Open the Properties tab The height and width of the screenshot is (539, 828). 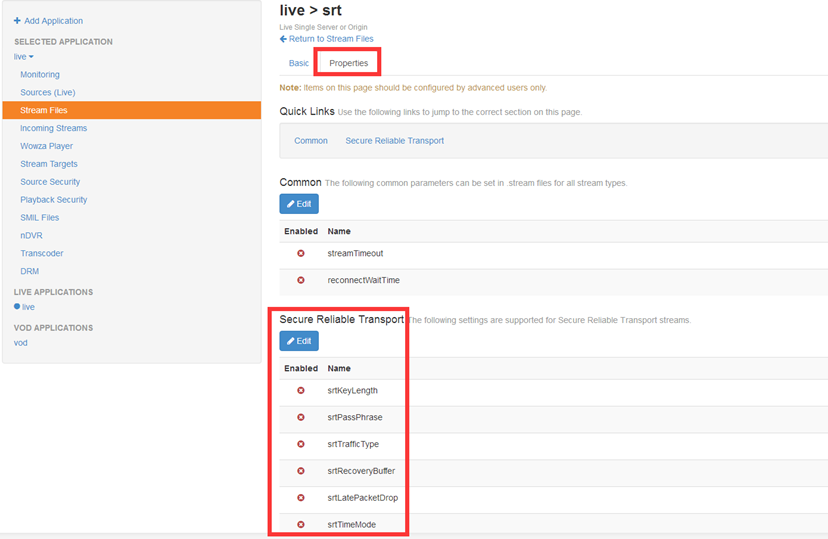[349, 63]
